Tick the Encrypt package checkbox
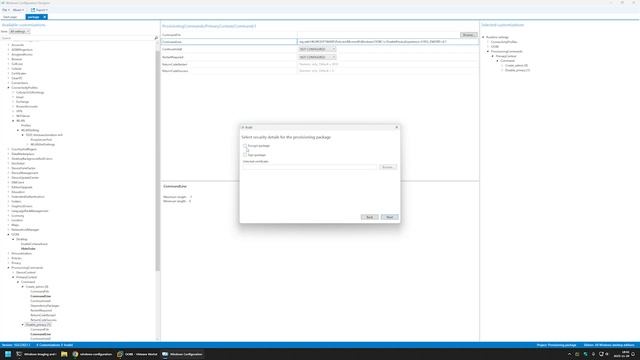Image resolution: width=640 pixels, height=360 pixels. [245, 146]
